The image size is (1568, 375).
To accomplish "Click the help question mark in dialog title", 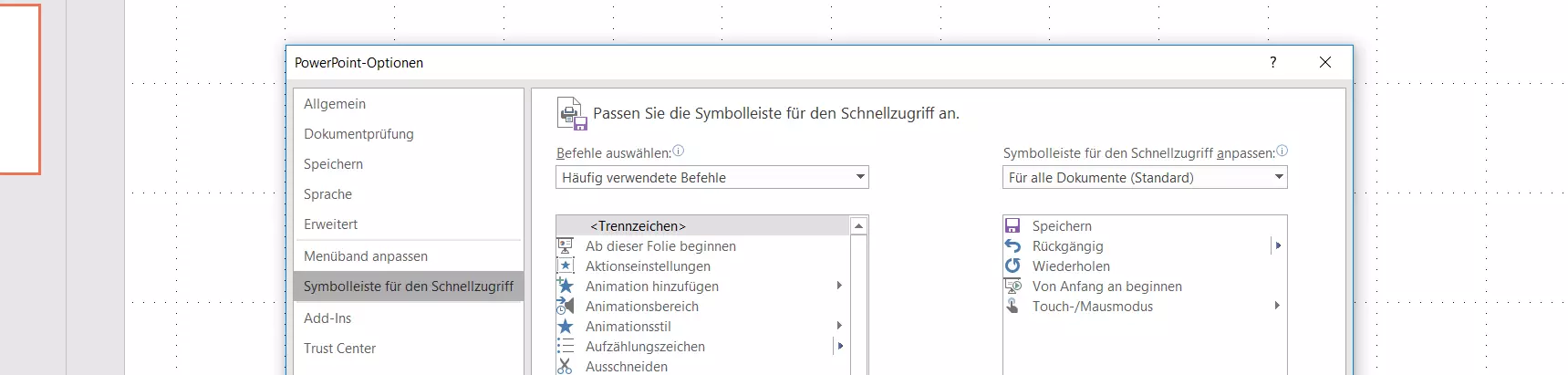I will coord(1273,62).
